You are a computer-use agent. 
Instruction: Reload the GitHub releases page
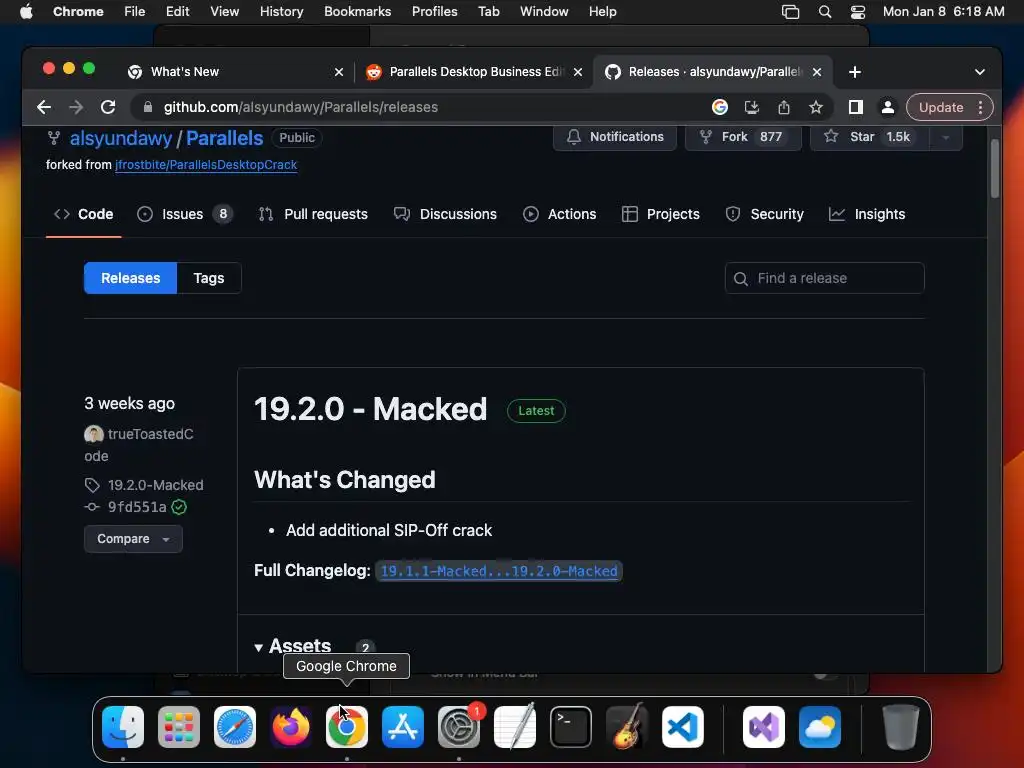point(108,107)
